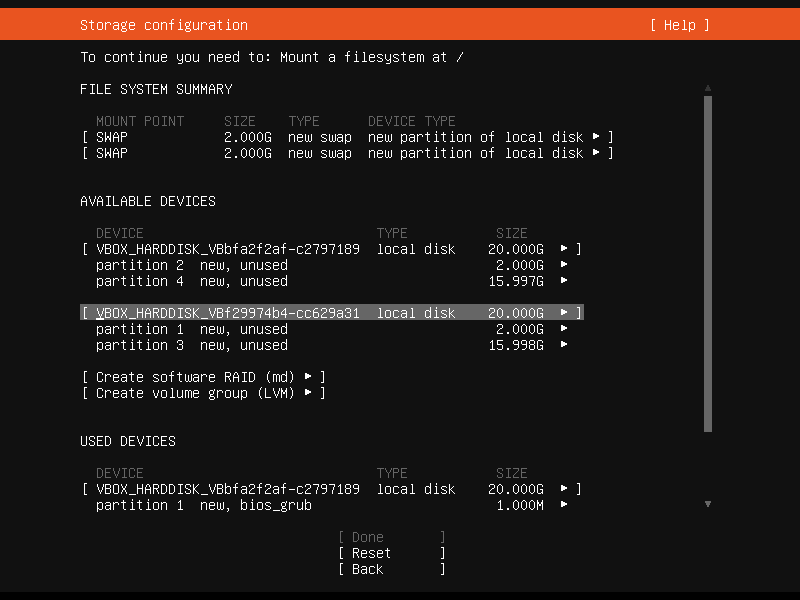This screenshot has height=600, width=800.
Task: Choose Create software RAID (md)
Action: click(204, 377)
